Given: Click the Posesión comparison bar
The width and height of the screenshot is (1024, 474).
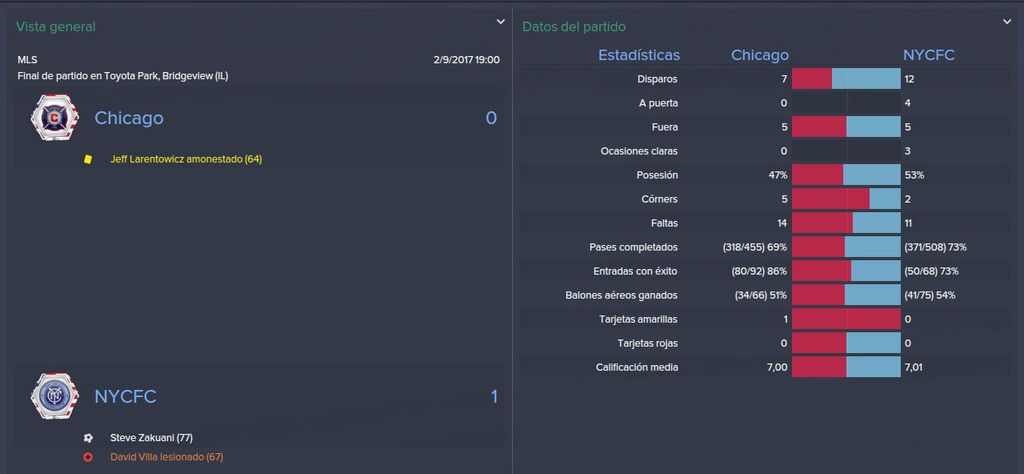Looking at the screenshot, I should 846,175.
